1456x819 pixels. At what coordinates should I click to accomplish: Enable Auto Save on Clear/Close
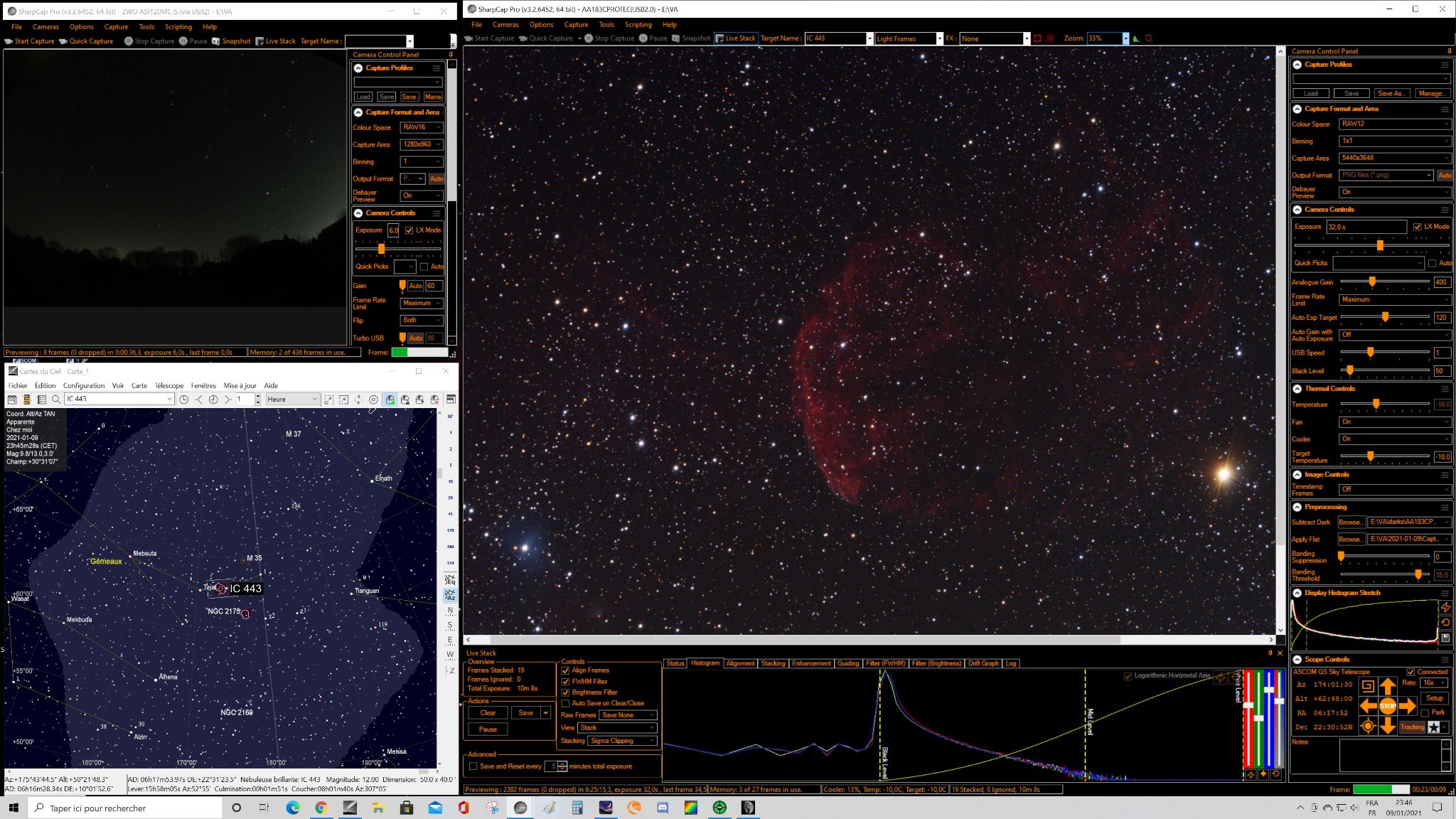(x=565, y=703)
